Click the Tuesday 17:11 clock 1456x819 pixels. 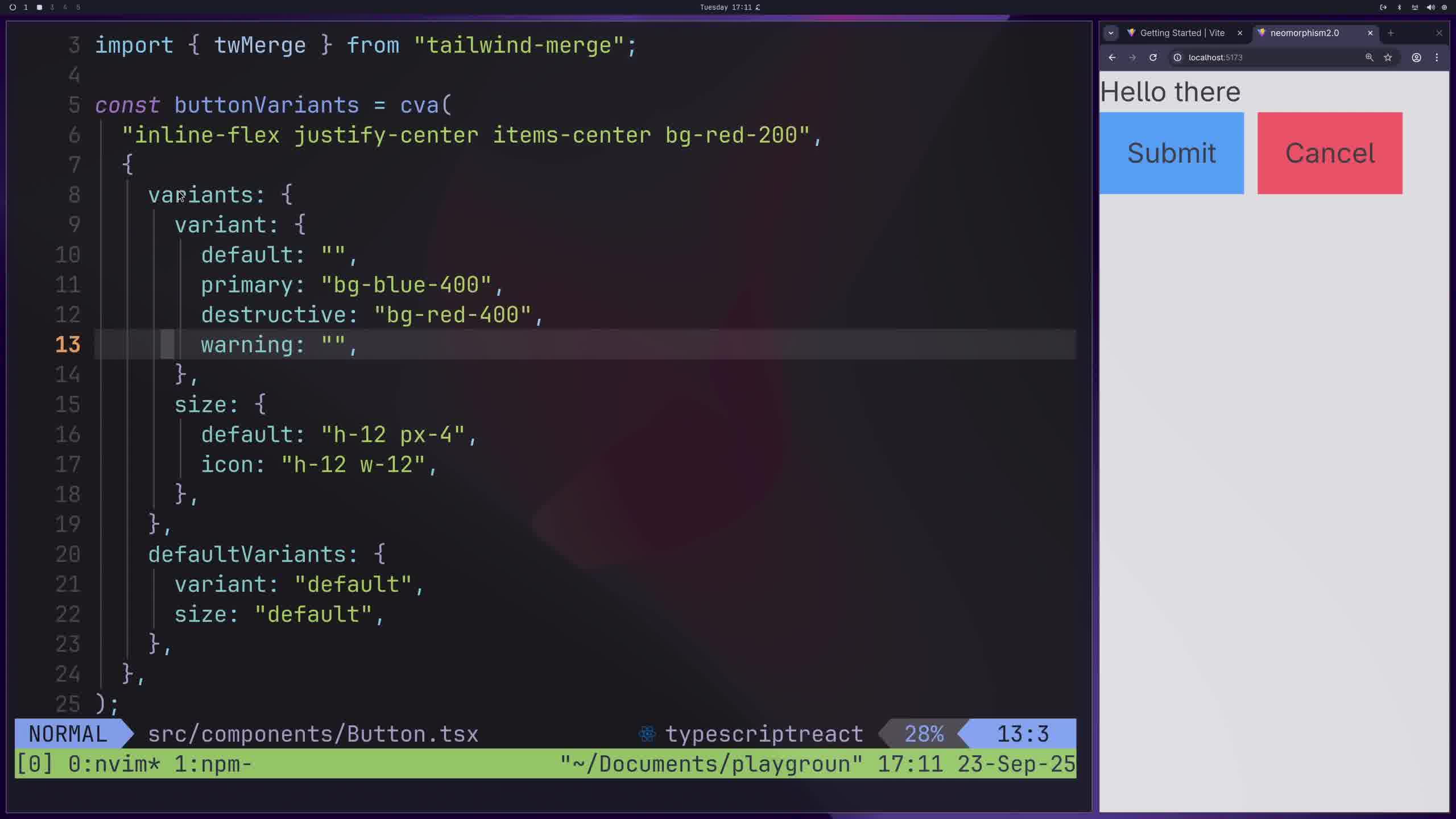click(x=726, y=7)
